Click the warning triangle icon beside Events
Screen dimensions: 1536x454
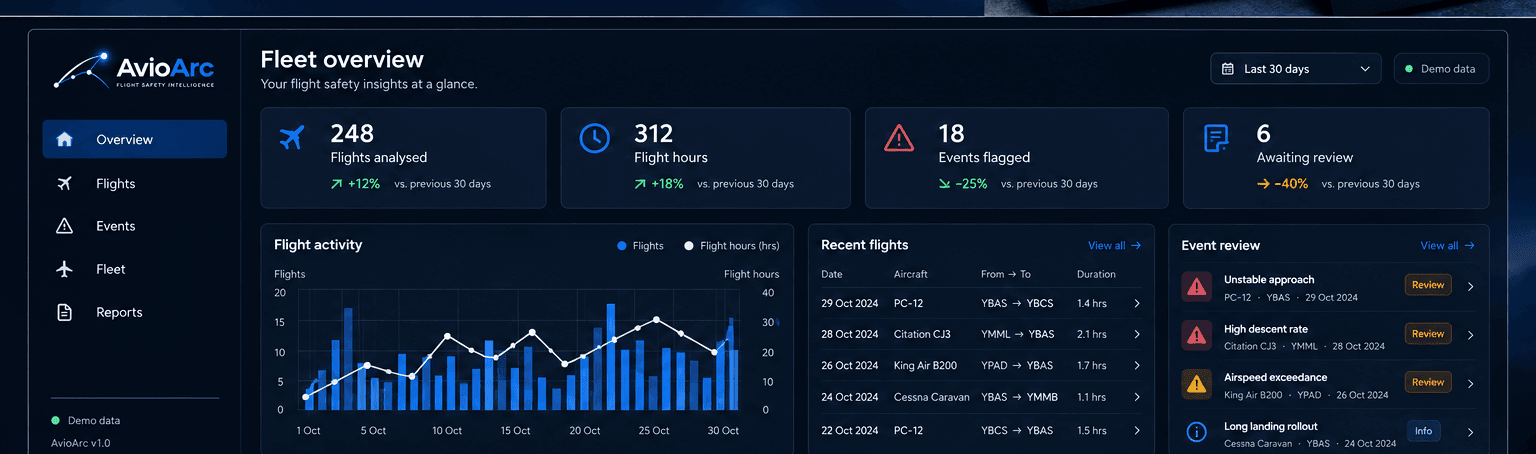pyautogui.click(x=65, y=226)
